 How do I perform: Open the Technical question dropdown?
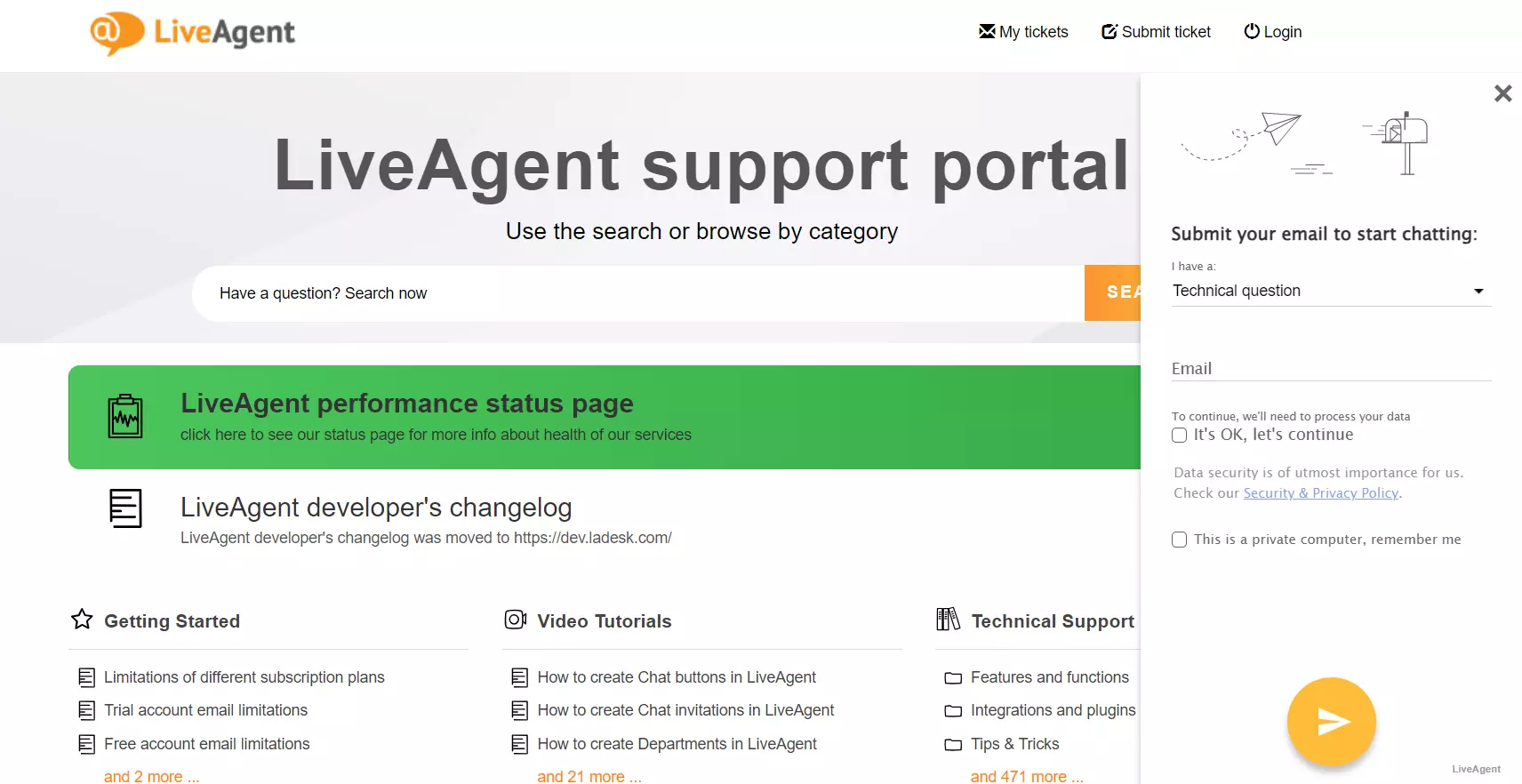coord(1330,292)
